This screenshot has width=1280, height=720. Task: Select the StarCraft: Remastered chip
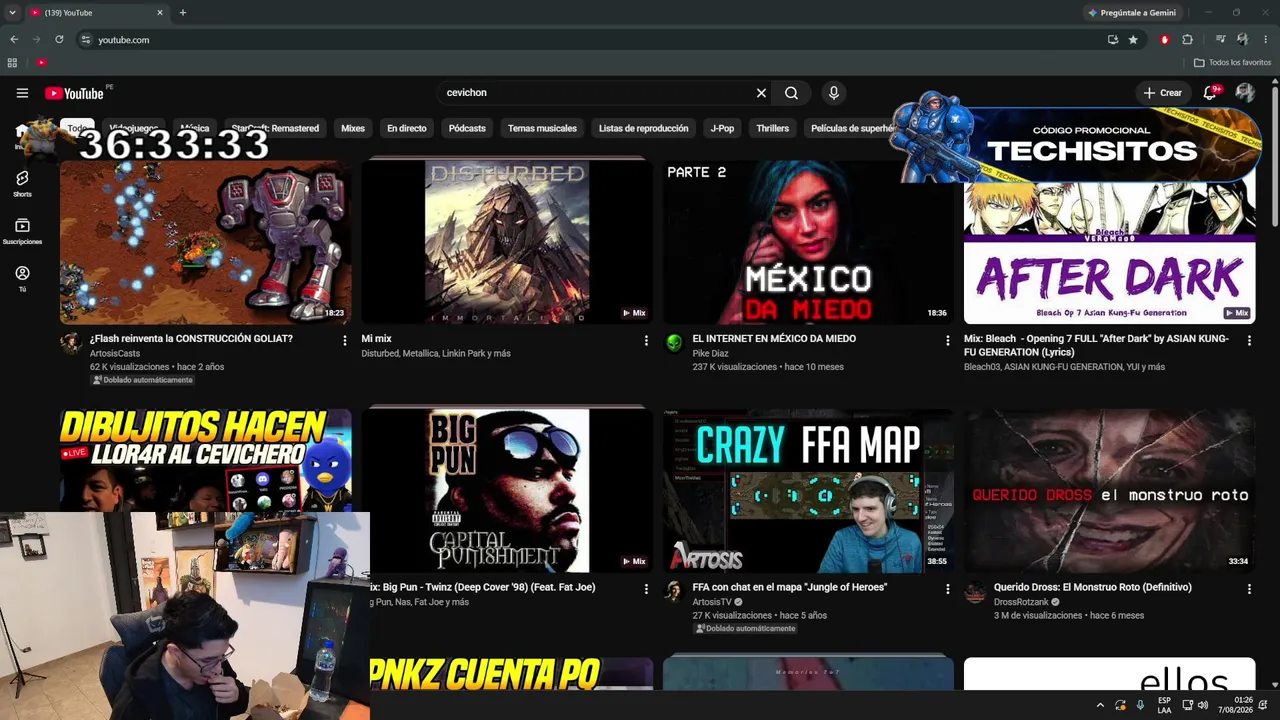tap(275, 128)
